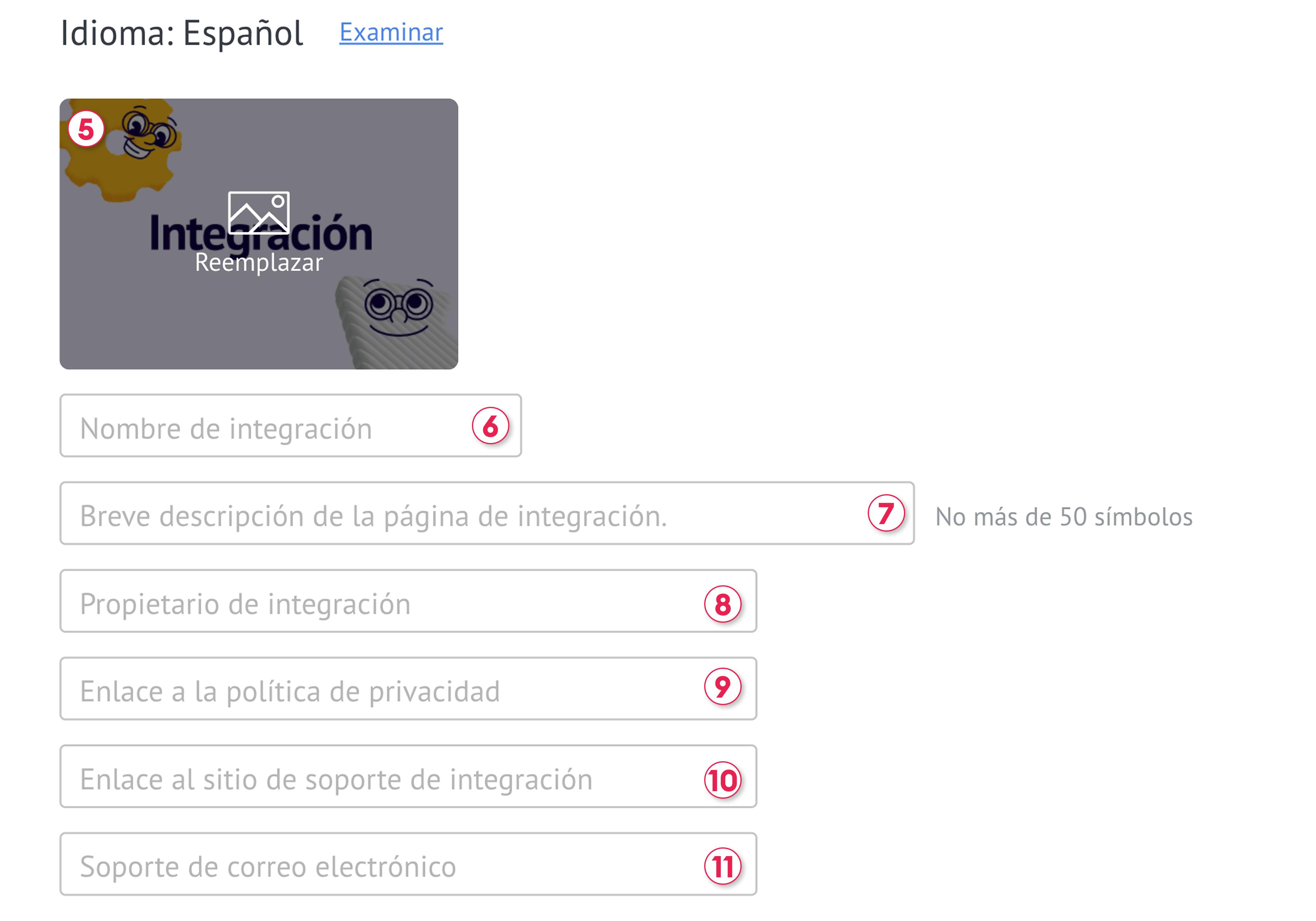Focus the Nombre de integración field
Screen dimensions: 1316x921
click(x=291, y=426)
